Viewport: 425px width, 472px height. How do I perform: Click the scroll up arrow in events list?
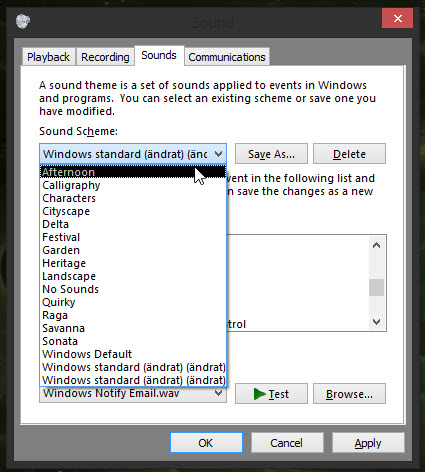click(377, 246)
